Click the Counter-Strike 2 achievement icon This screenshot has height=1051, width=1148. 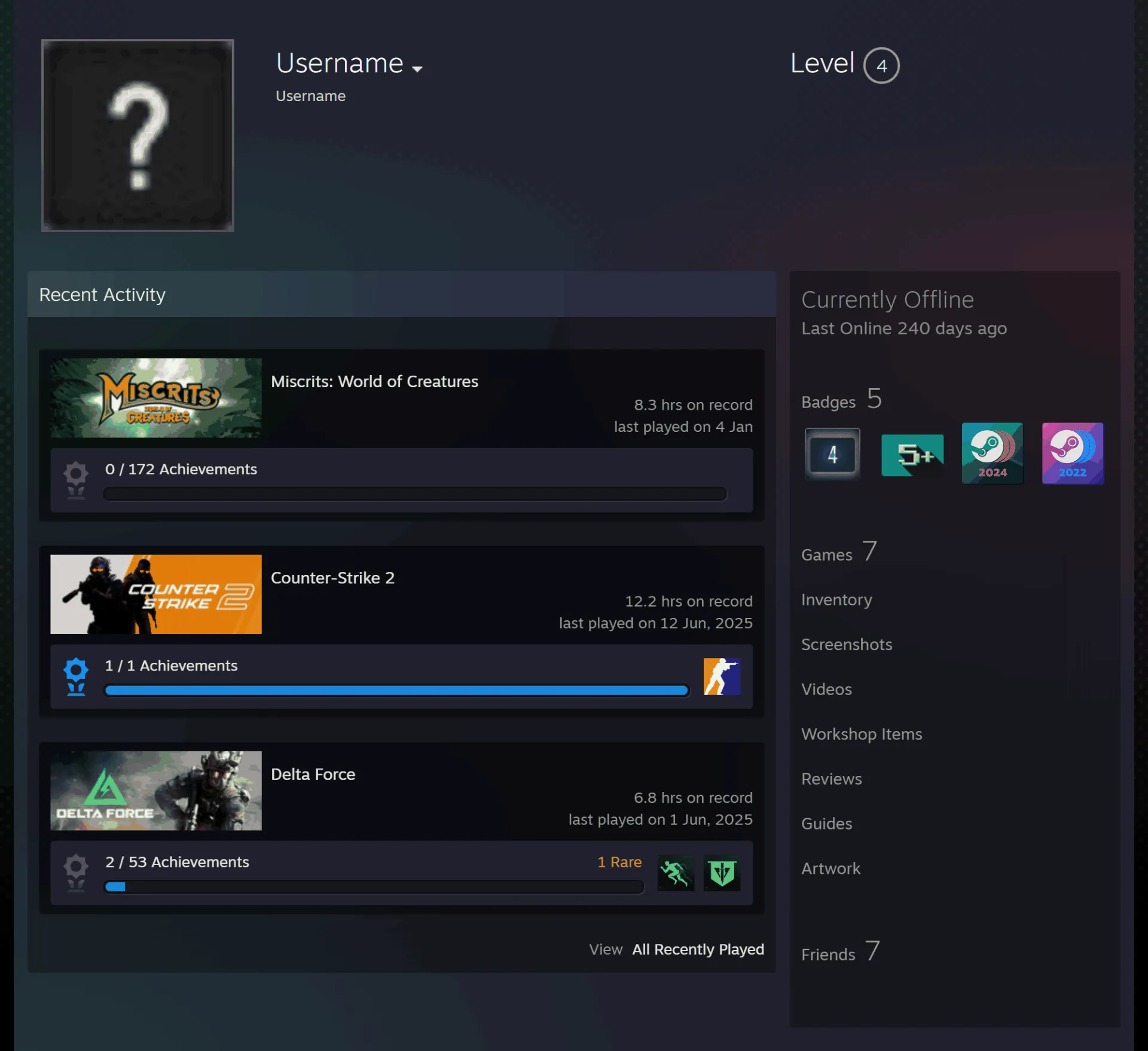pos(722,677)
